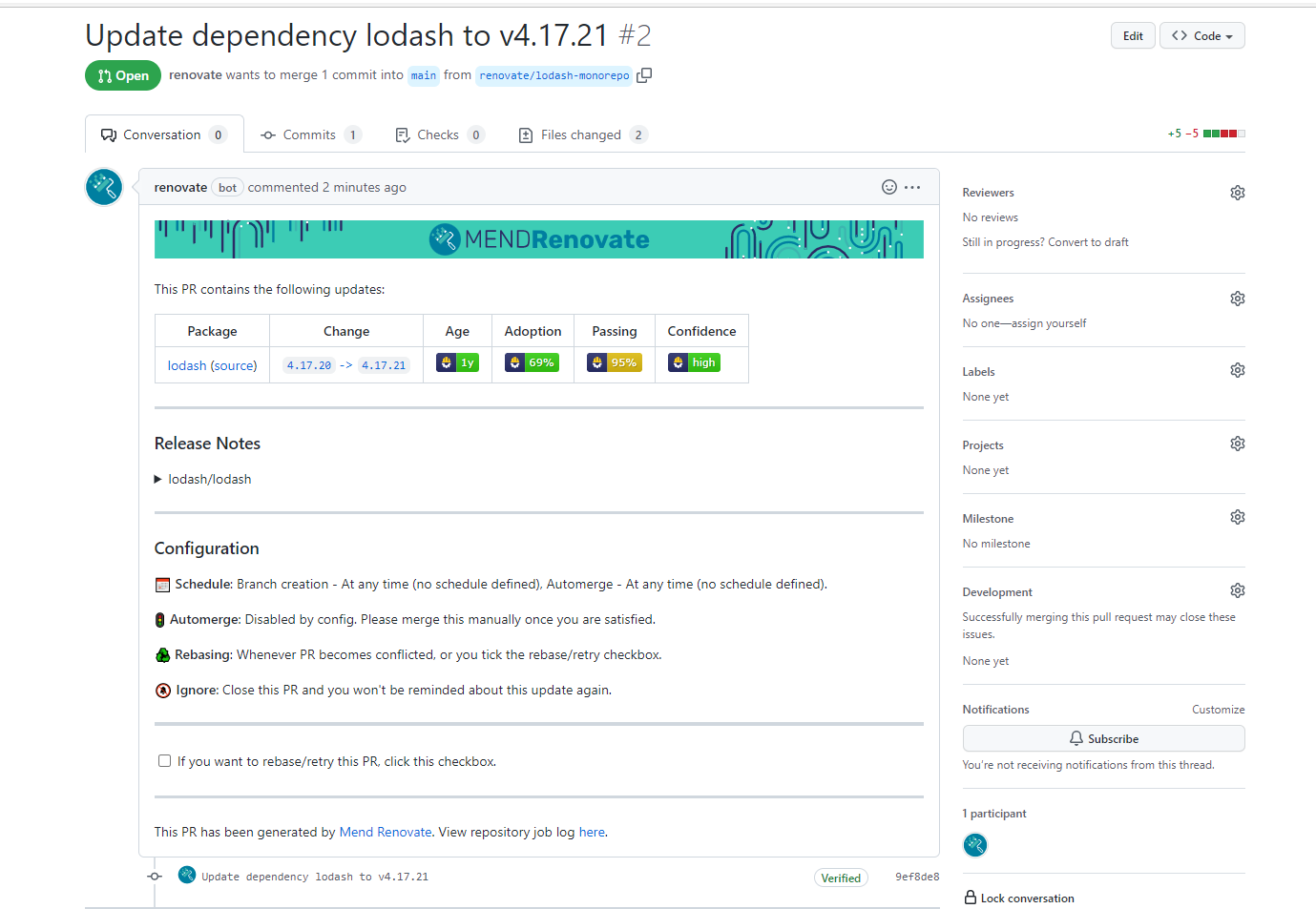Click the renovate bot avatar
This screenshot has height=909, width=1316.
coord(103,187)
